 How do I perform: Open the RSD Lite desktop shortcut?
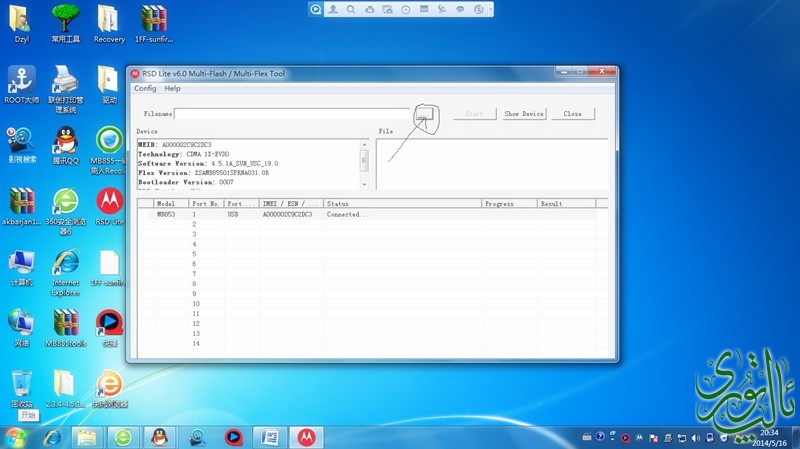(x=109, y=206)
